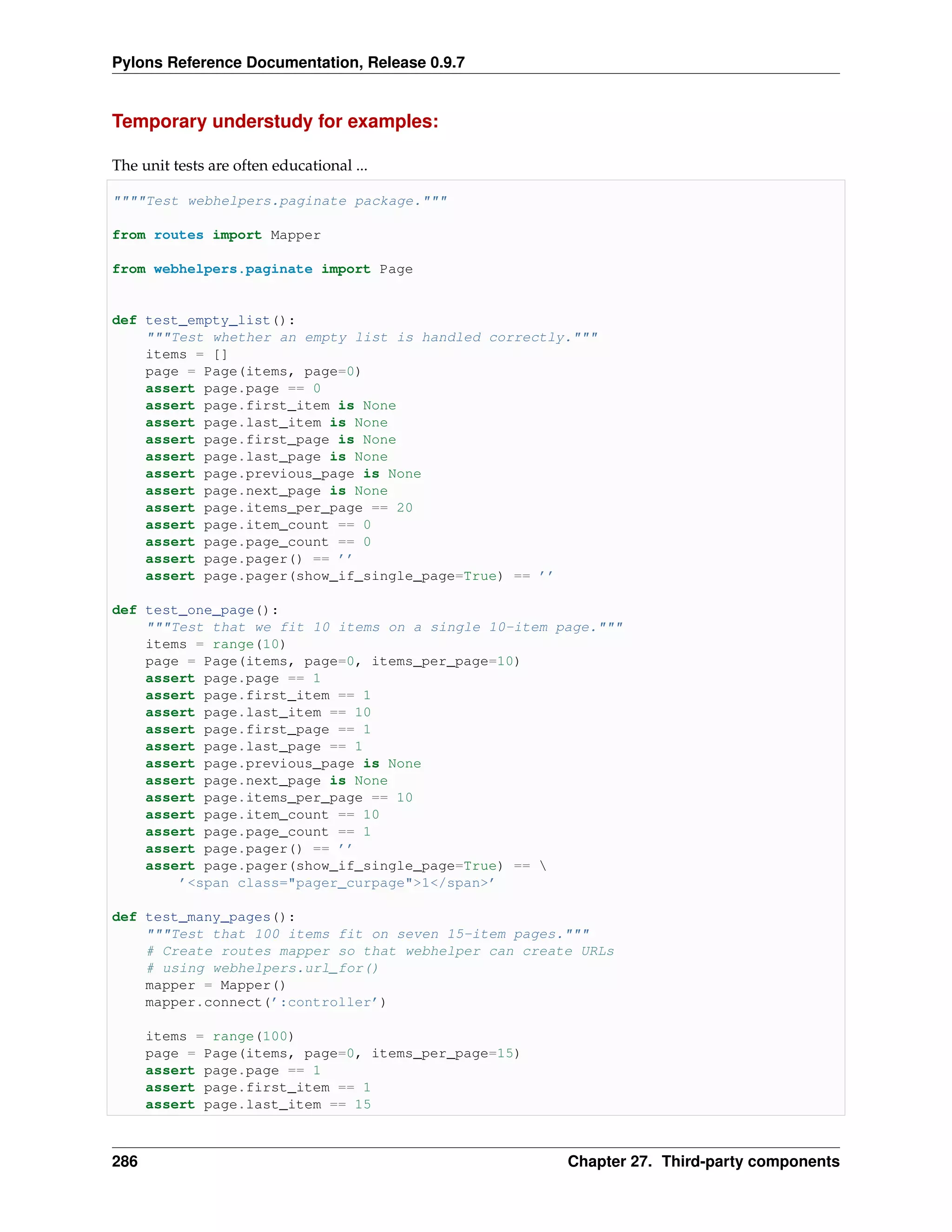The height and width of the screenshot is (1232, 952).
Task: Click the line 'mapper = Mapper()'
Action: 216,986
